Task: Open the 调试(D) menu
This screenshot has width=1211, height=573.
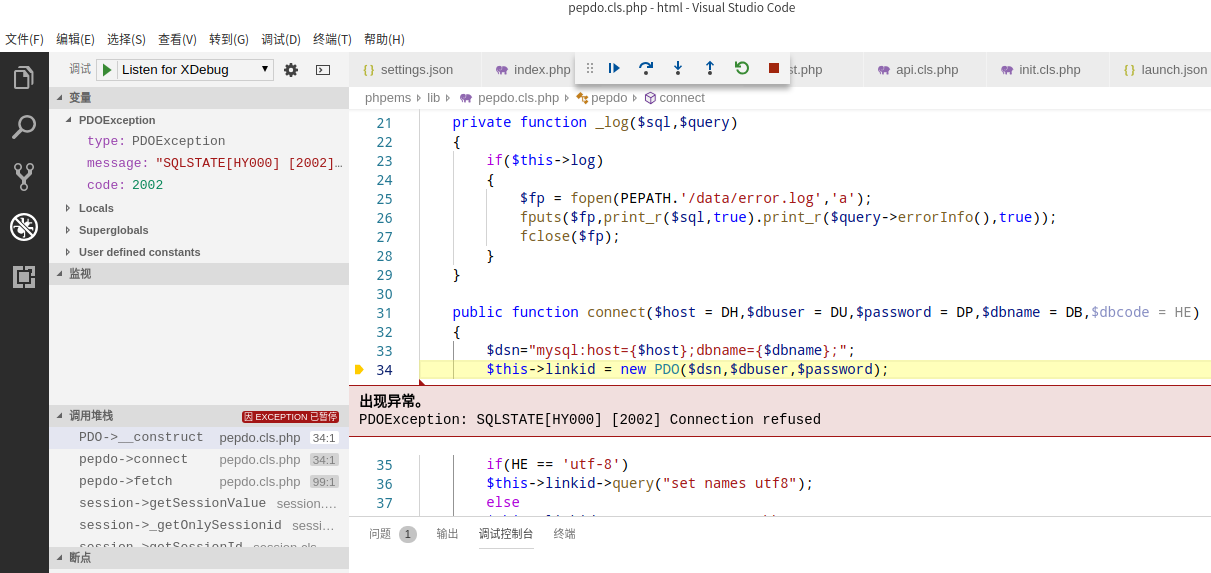Action: (280, 39)
